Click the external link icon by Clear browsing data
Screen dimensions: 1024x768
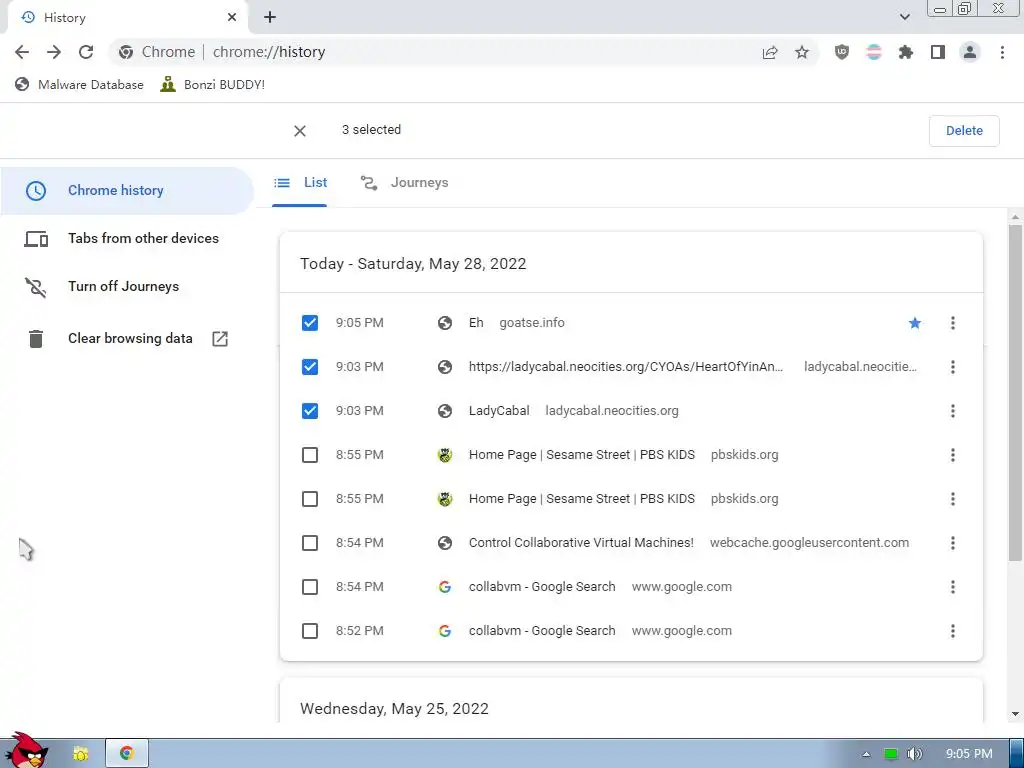pyautogui.click(x=220, y=338)
